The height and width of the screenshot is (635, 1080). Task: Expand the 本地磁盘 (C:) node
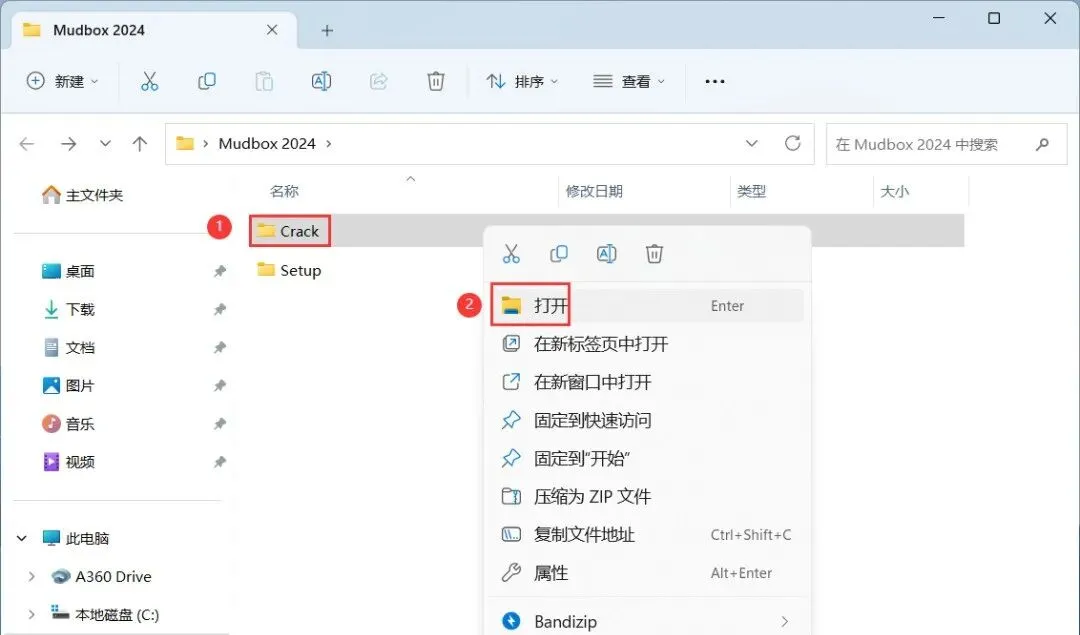pos(31,614)
